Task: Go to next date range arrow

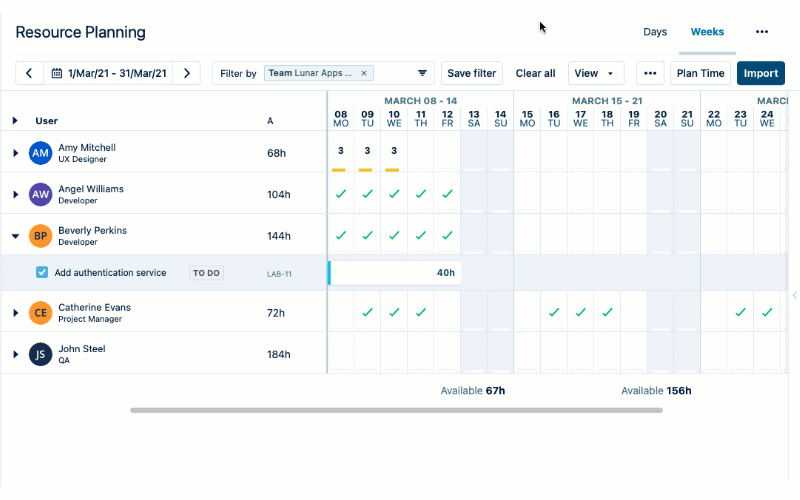Action: pos(187,73)
